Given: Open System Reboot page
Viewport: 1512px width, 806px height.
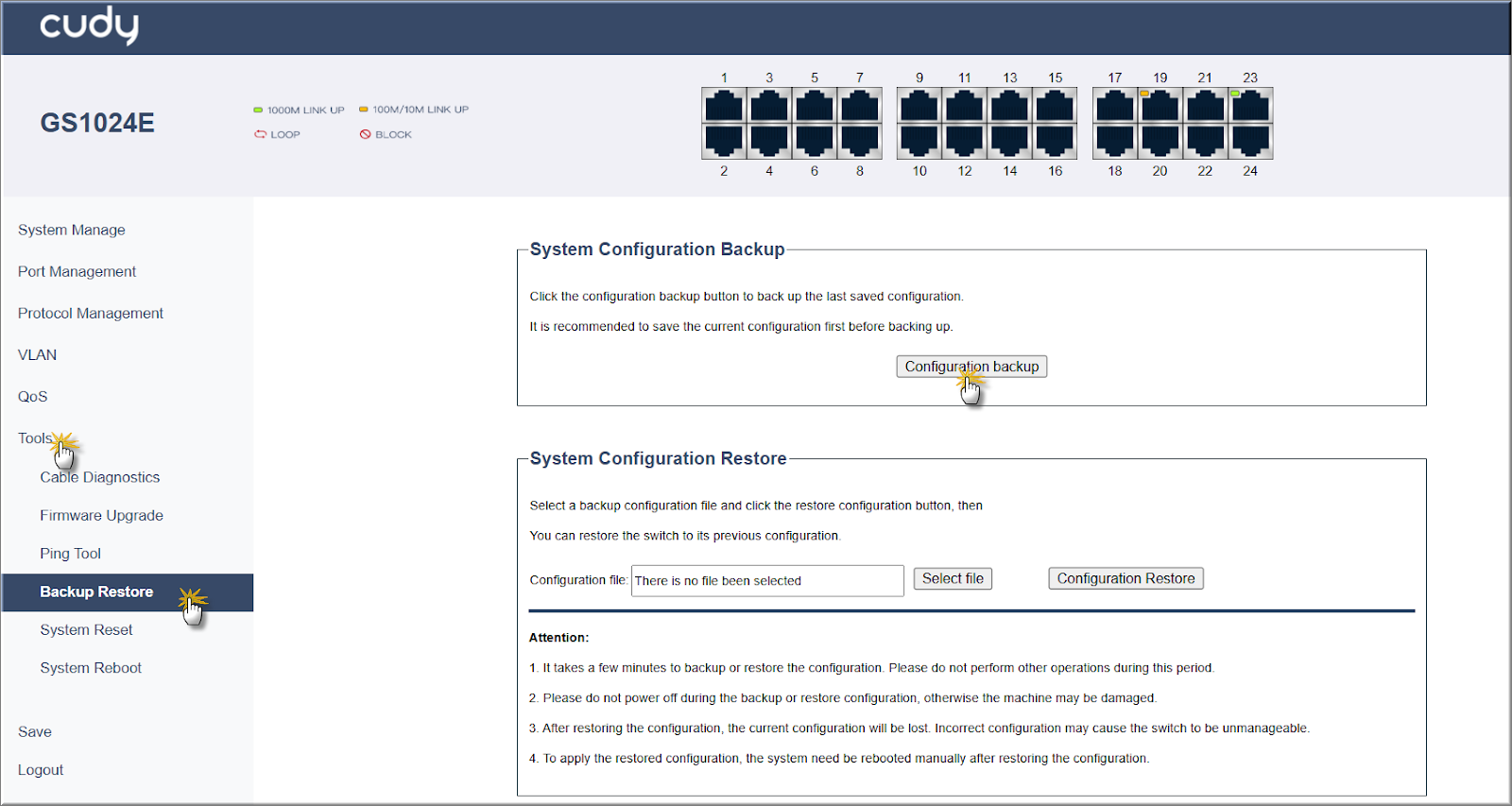Looking at the screenshot, I should tap(91, 667).
